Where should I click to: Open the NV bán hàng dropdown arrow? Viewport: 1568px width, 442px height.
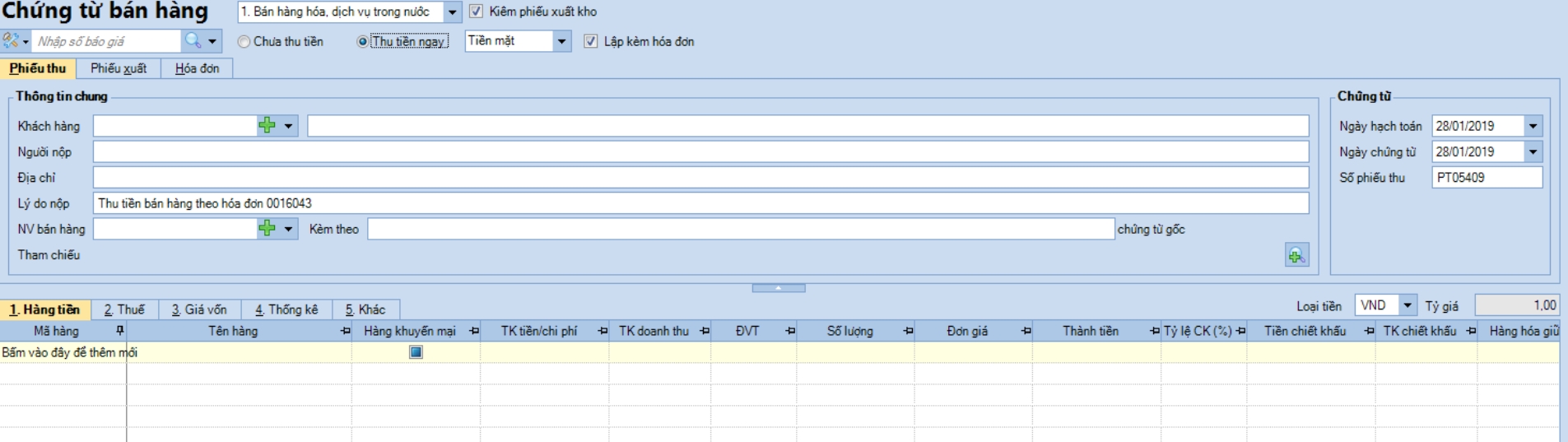click(x=288, y=229)
